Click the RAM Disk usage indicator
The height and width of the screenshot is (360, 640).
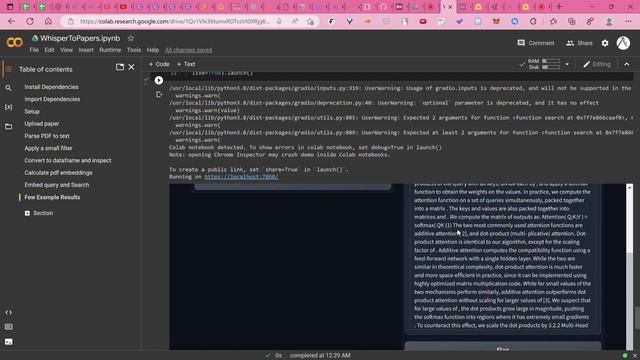coord(544,64)
